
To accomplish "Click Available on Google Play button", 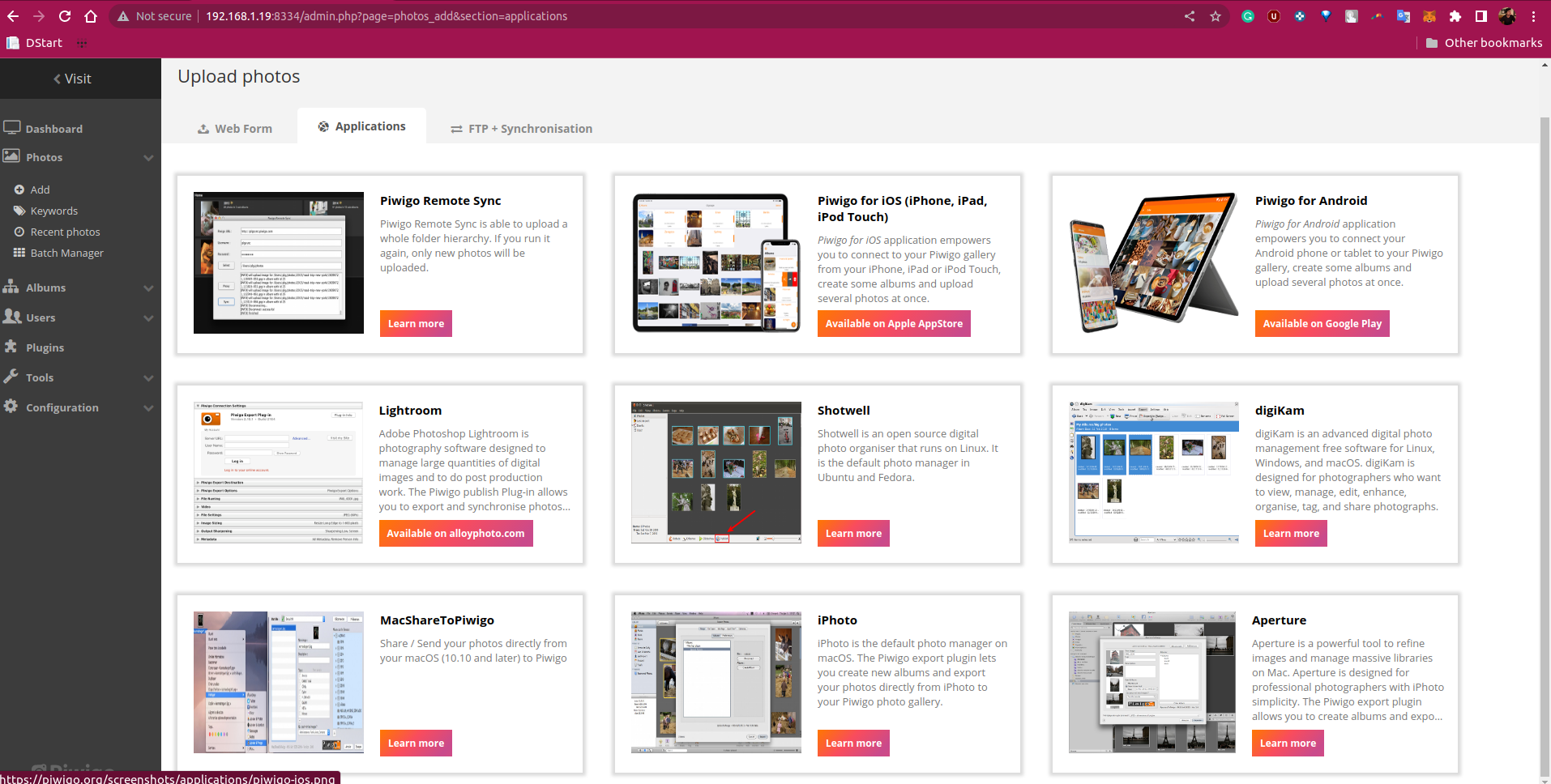I will coord(1322,323).
